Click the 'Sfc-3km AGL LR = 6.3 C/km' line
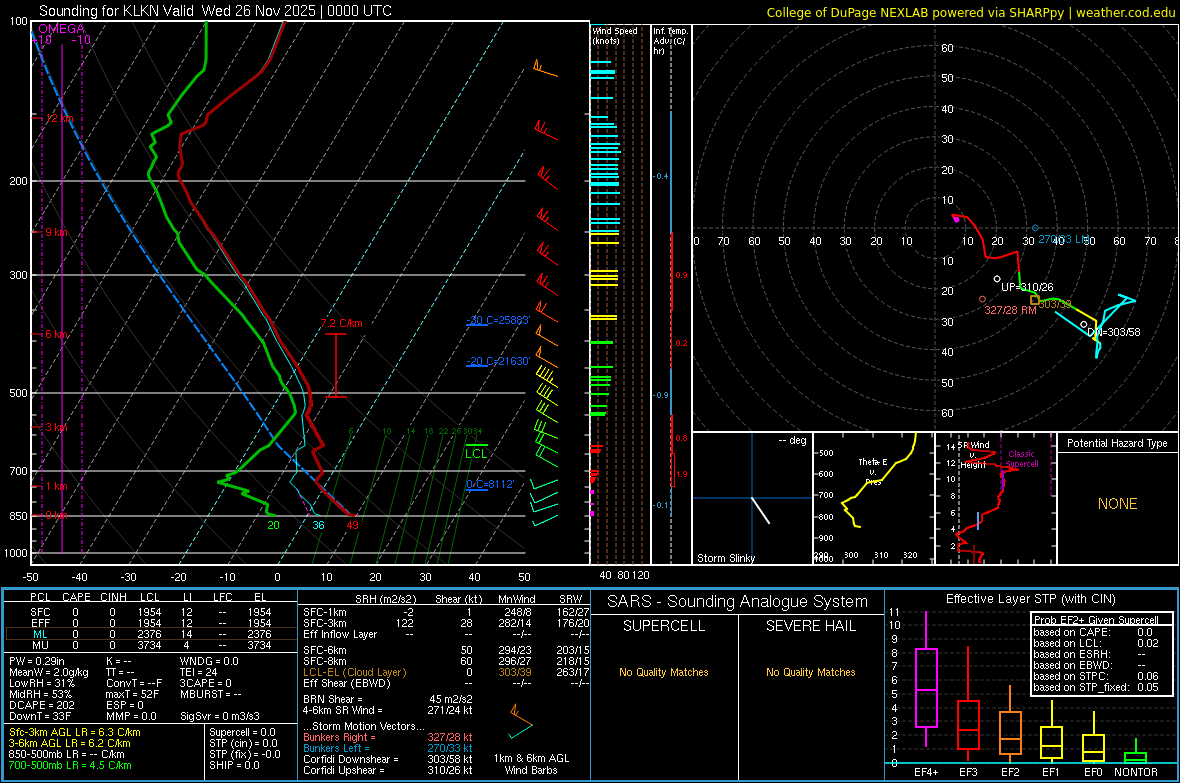Viewport: 1180px width, 783px height. coord(75,732)
